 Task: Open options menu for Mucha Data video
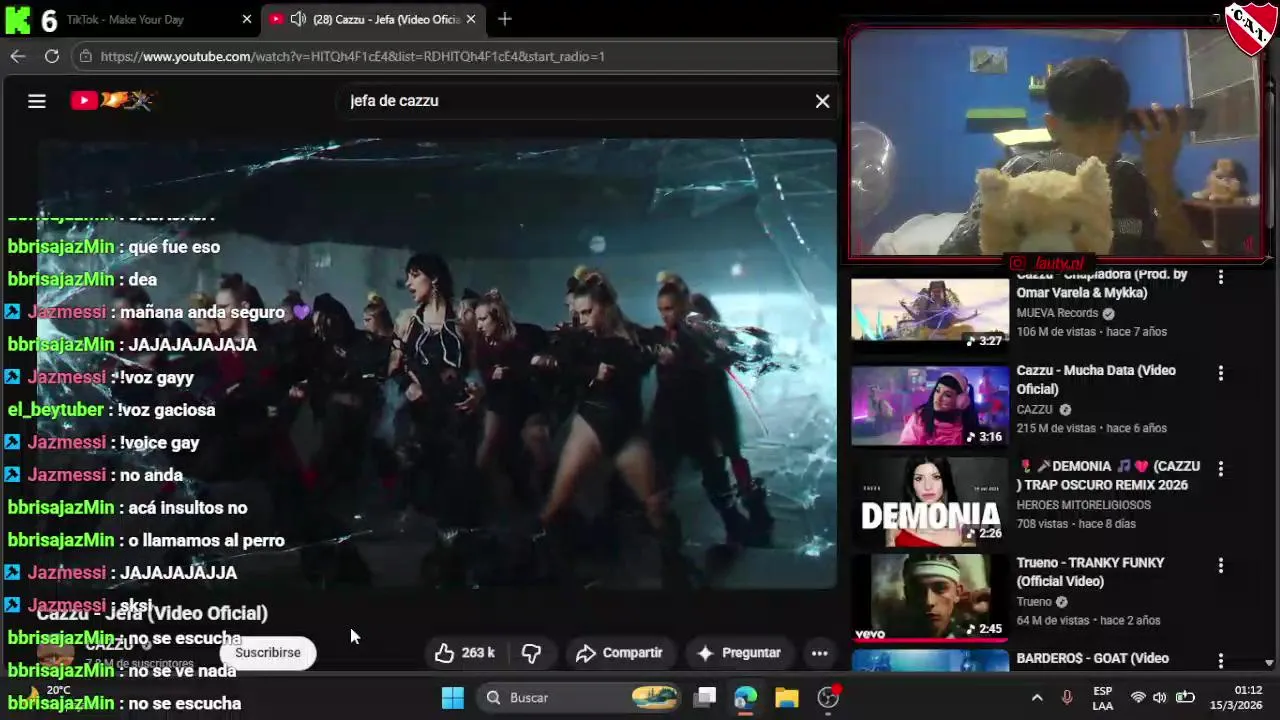[1220, 373]
